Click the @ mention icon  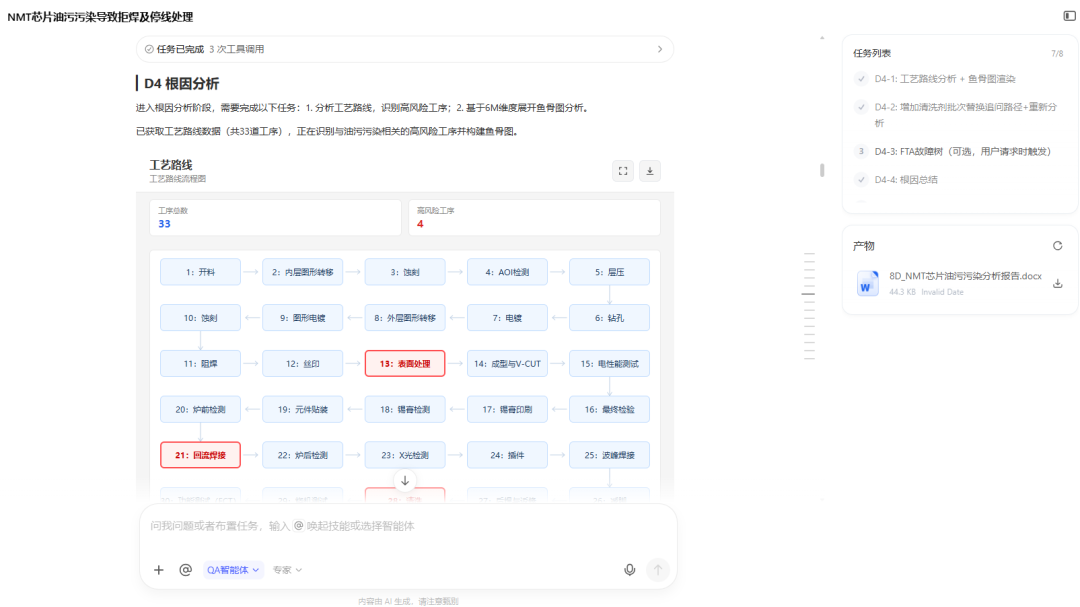tap(185, 570)
